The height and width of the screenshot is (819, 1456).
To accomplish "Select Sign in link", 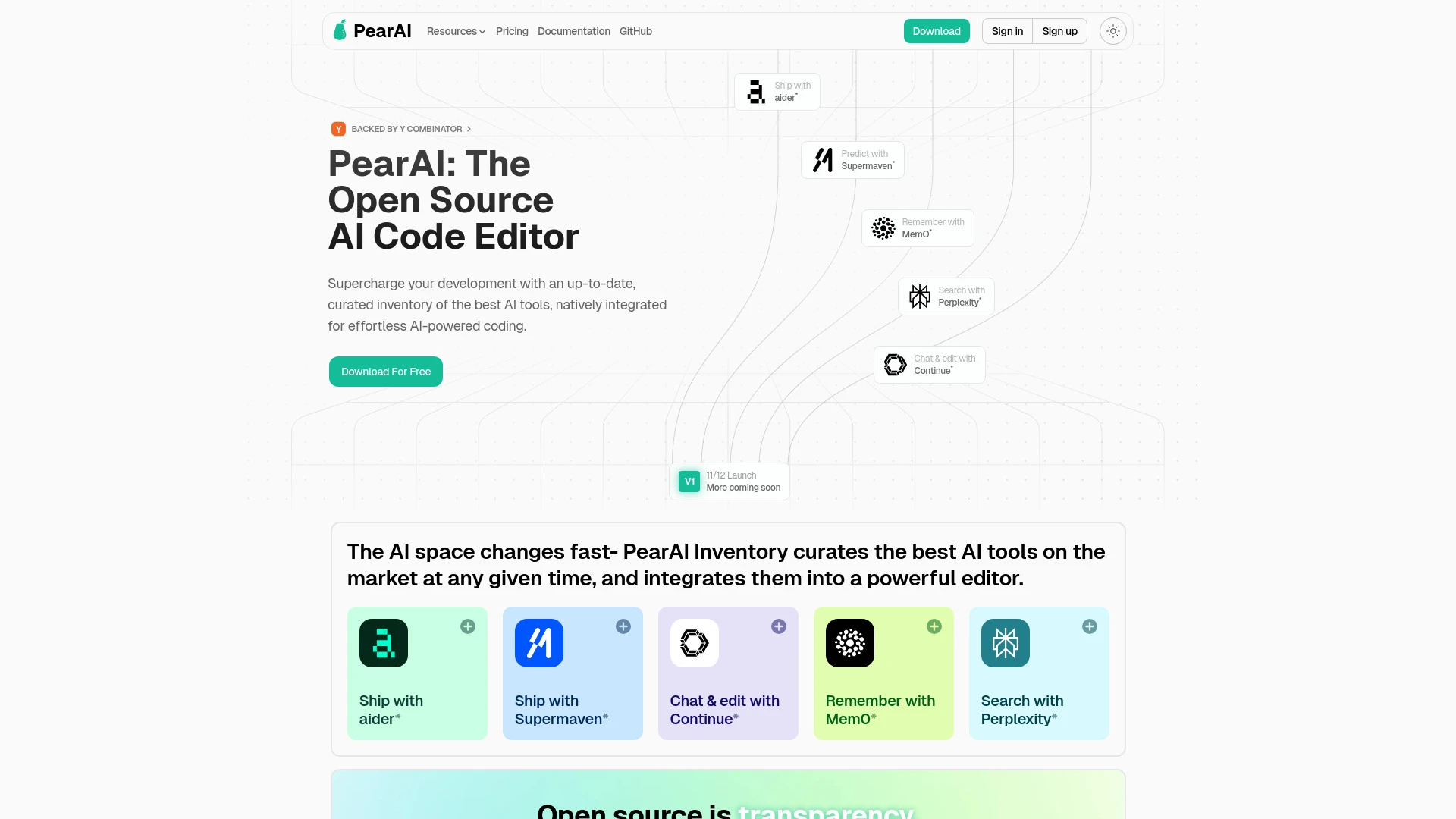I will (1007, 31).
